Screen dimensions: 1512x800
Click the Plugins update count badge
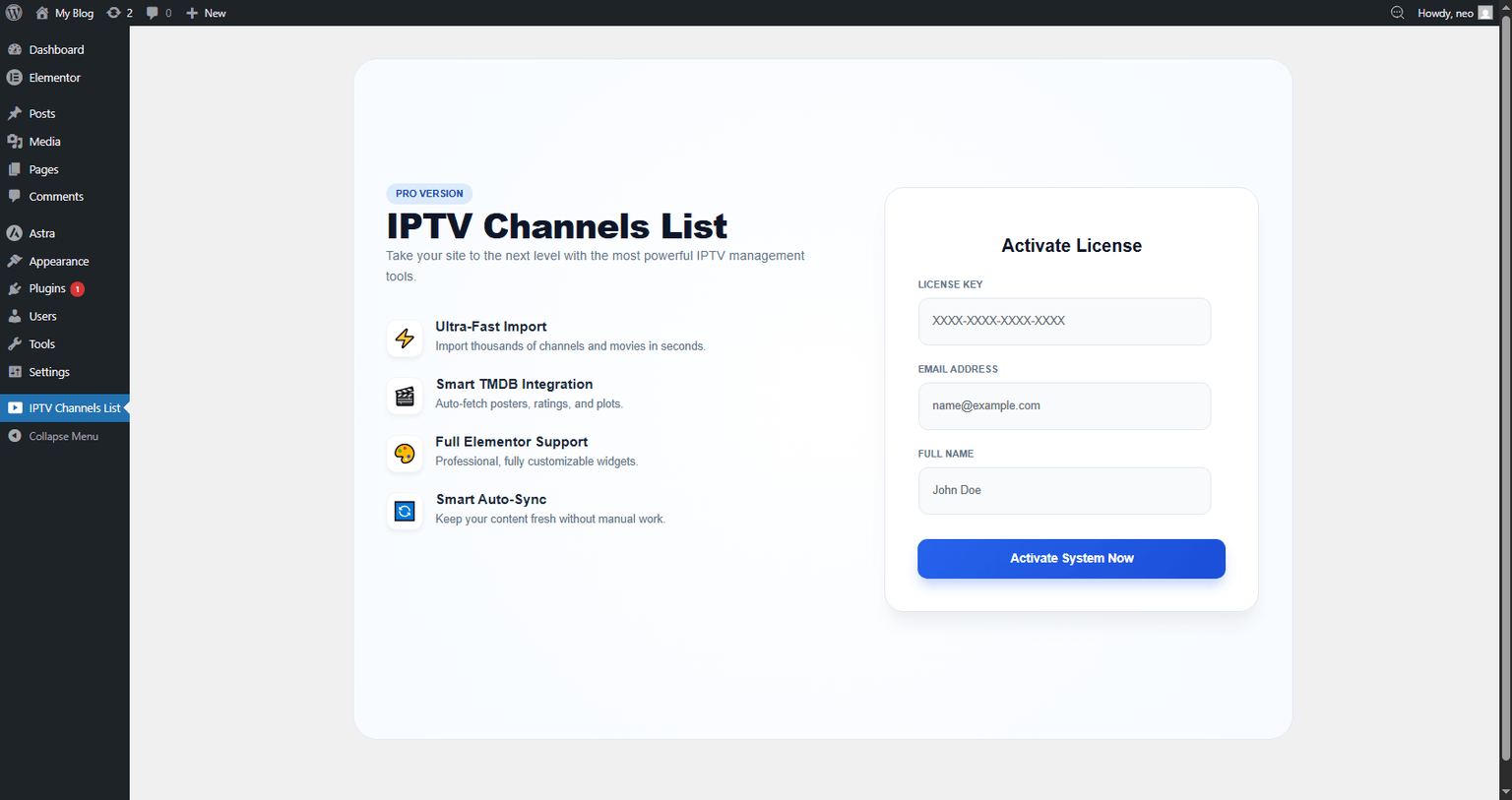point(78,289)
